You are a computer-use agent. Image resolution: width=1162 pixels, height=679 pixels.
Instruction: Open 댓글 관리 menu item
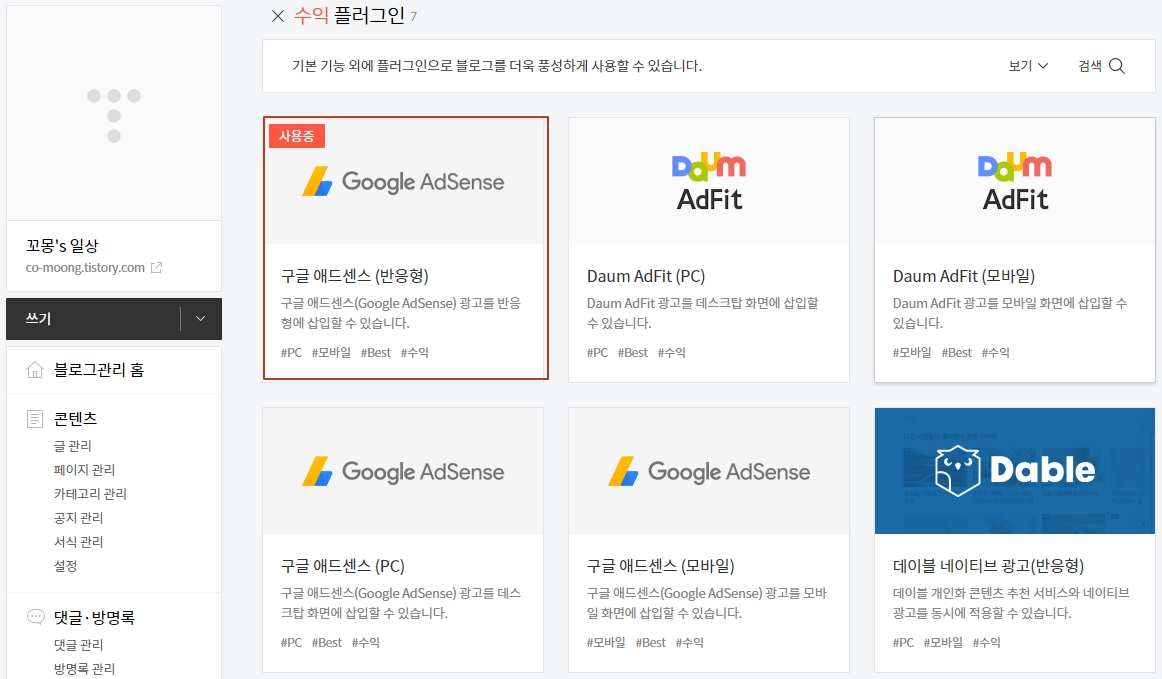pos(79,645)
